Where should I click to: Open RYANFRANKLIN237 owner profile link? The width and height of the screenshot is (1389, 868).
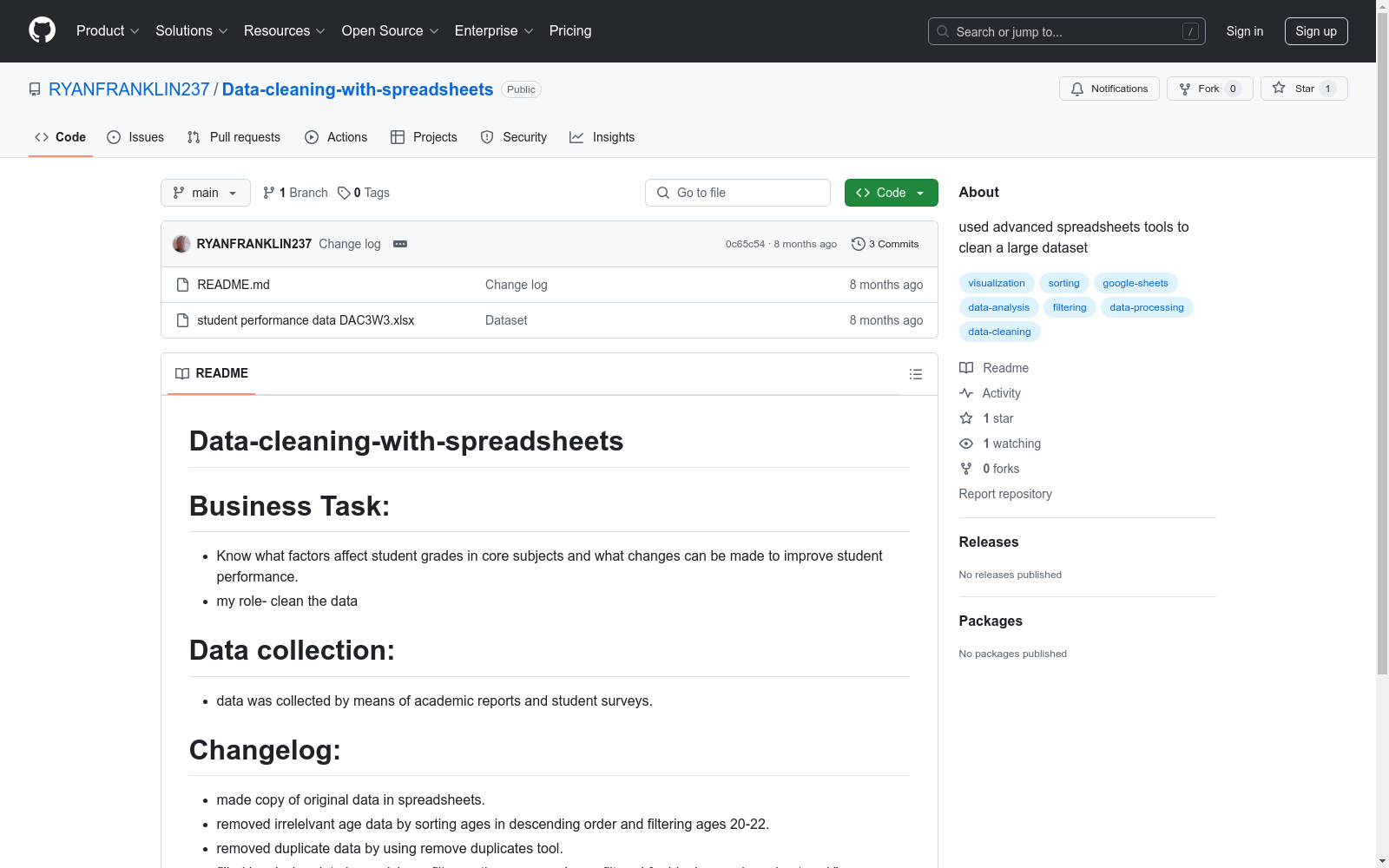(128, 89)
